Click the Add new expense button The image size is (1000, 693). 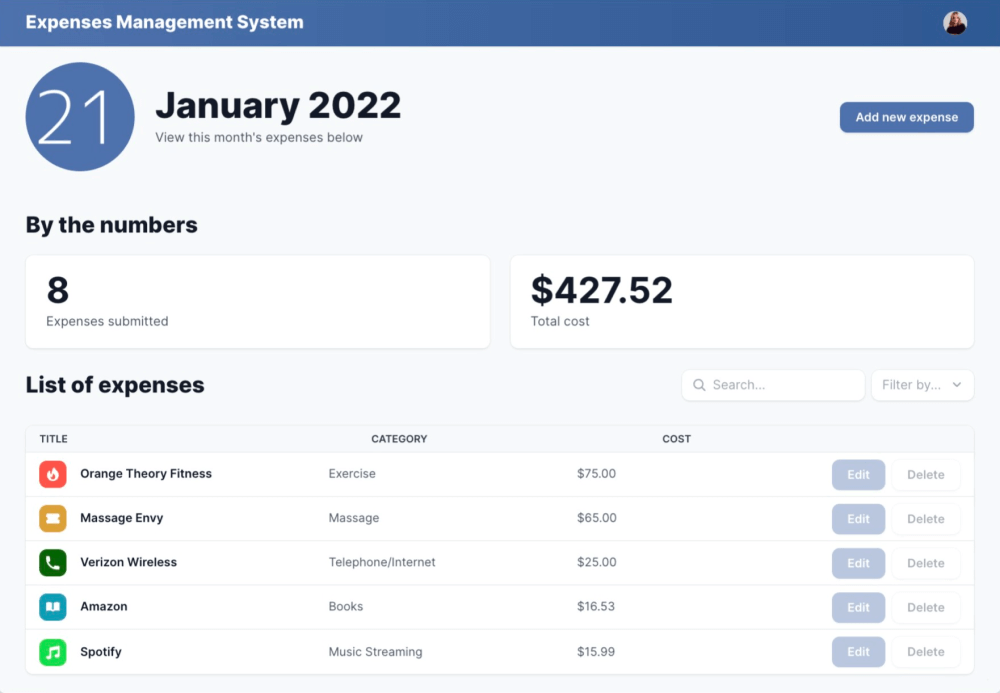pyautogui.click(x=906, y=117)
